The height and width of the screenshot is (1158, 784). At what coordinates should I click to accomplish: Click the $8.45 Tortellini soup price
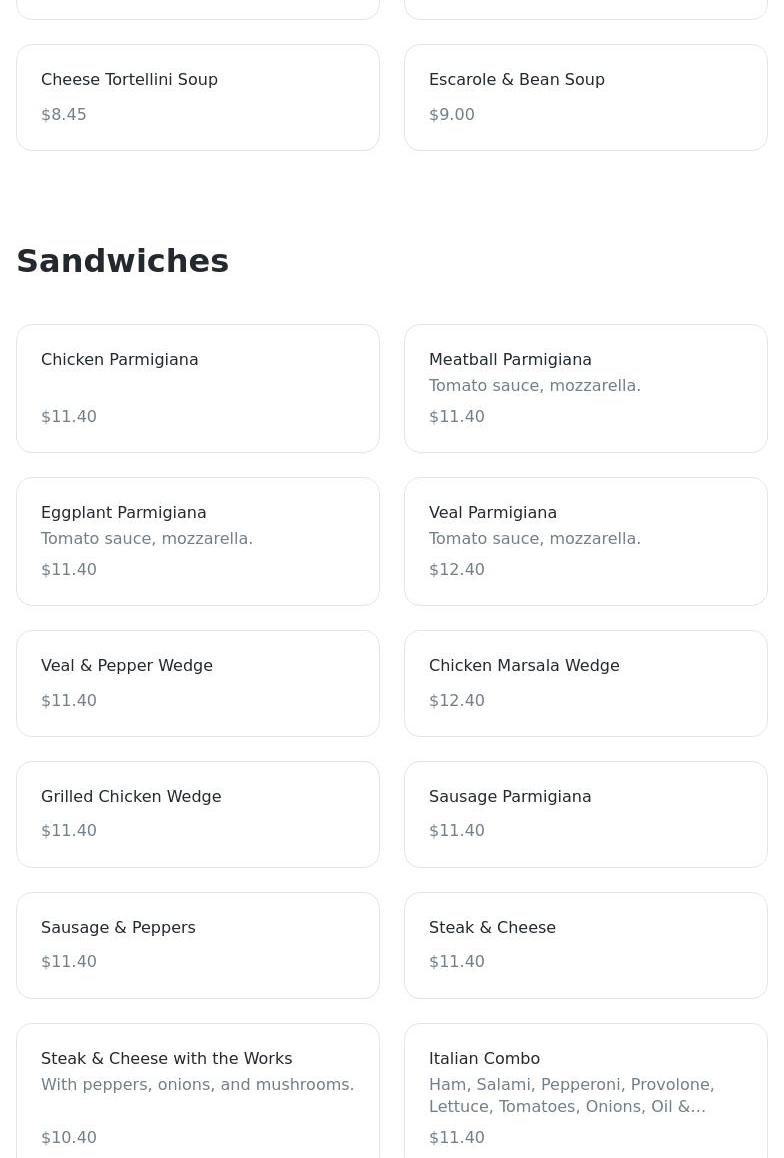pyautogui.click(x=64, y=115)
